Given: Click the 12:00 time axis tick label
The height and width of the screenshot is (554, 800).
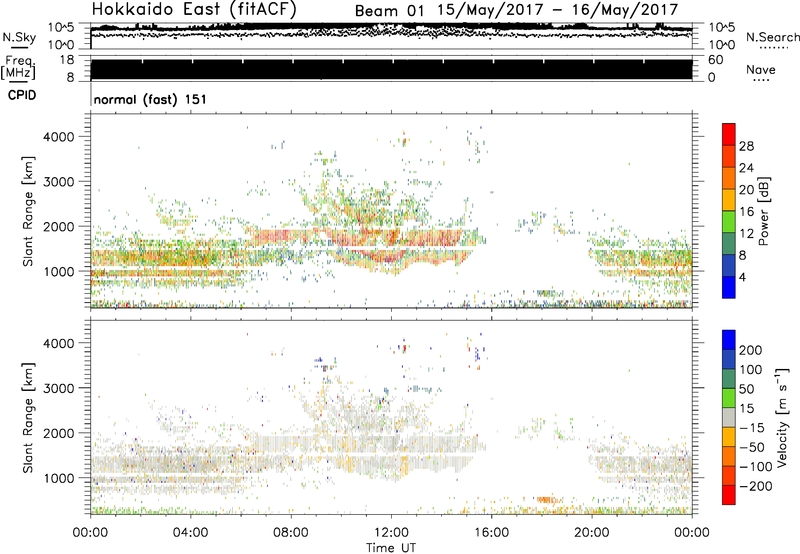Looking at the screenshot, I should point(391,533).
